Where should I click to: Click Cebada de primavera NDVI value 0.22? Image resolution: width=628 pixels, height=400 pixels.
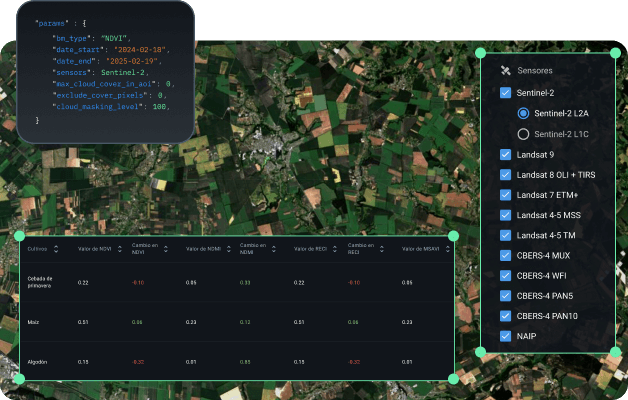83,283
